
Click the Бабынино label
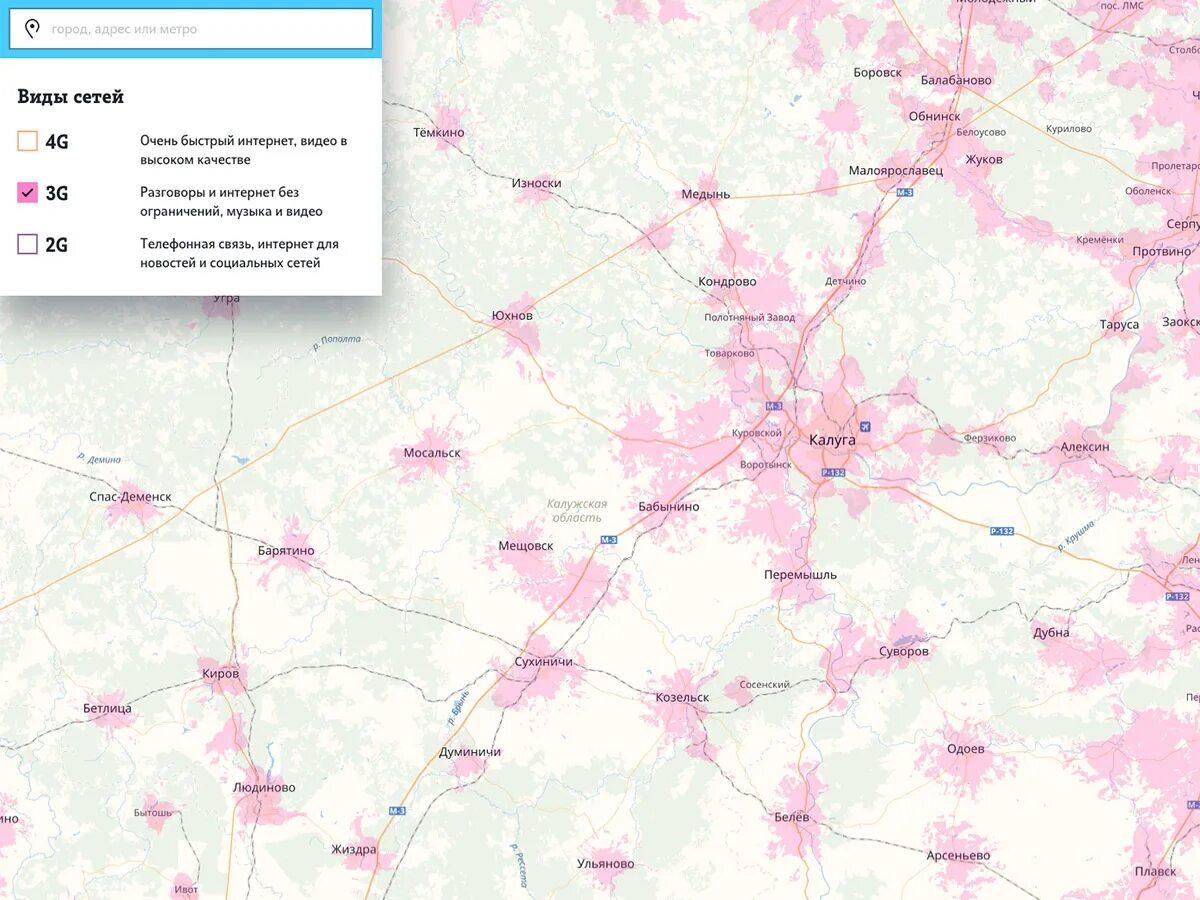pos(669,507)
